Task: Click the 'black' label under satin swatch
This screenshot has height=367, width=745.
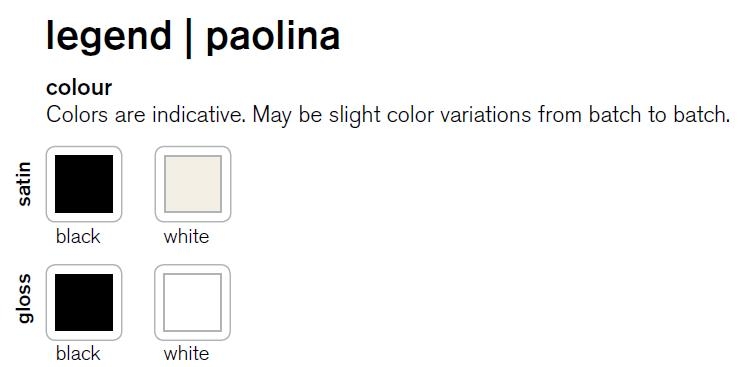Action: coord(78,236)
